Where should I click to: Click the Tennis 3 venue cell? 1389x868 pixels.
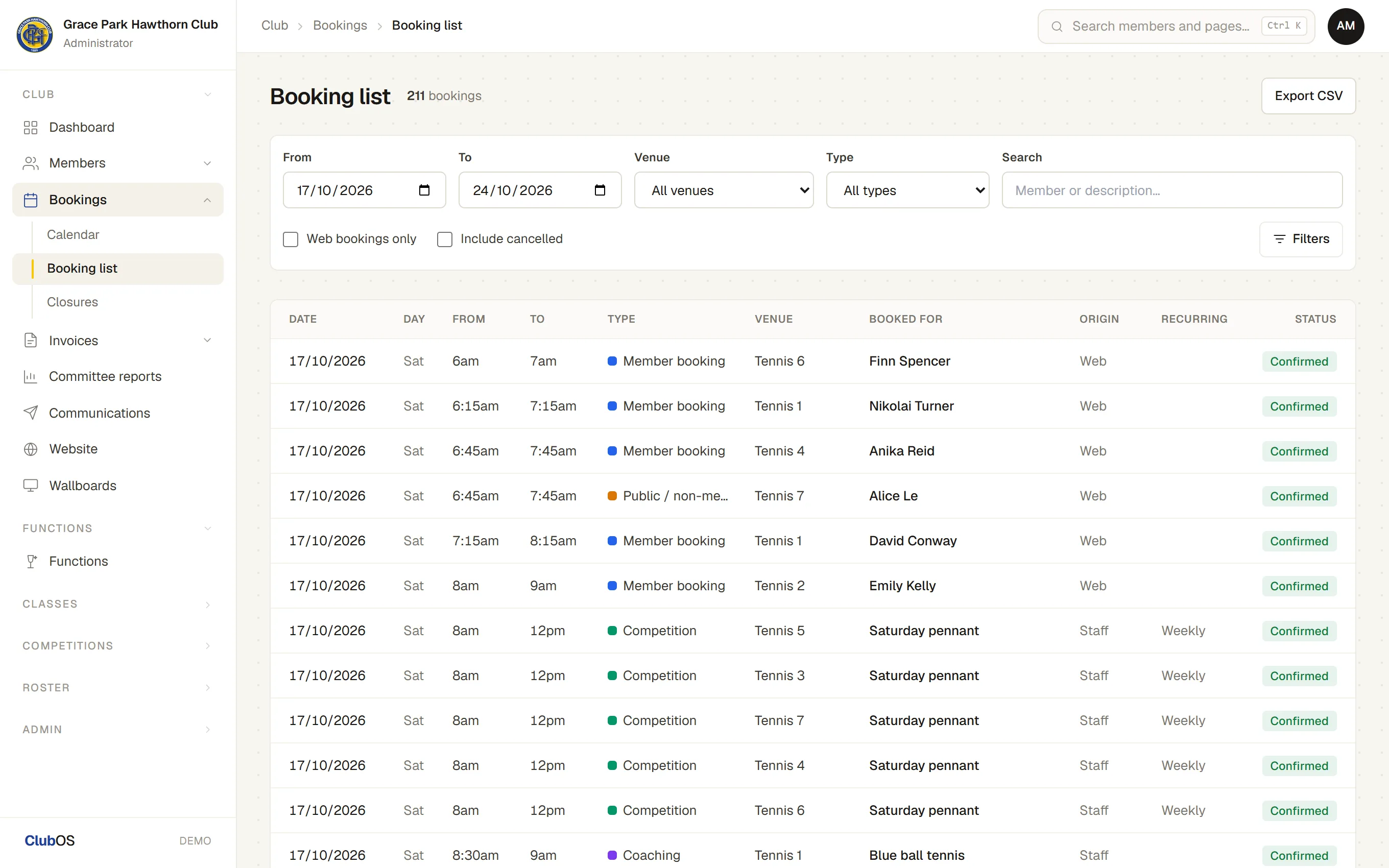[779, 676]
